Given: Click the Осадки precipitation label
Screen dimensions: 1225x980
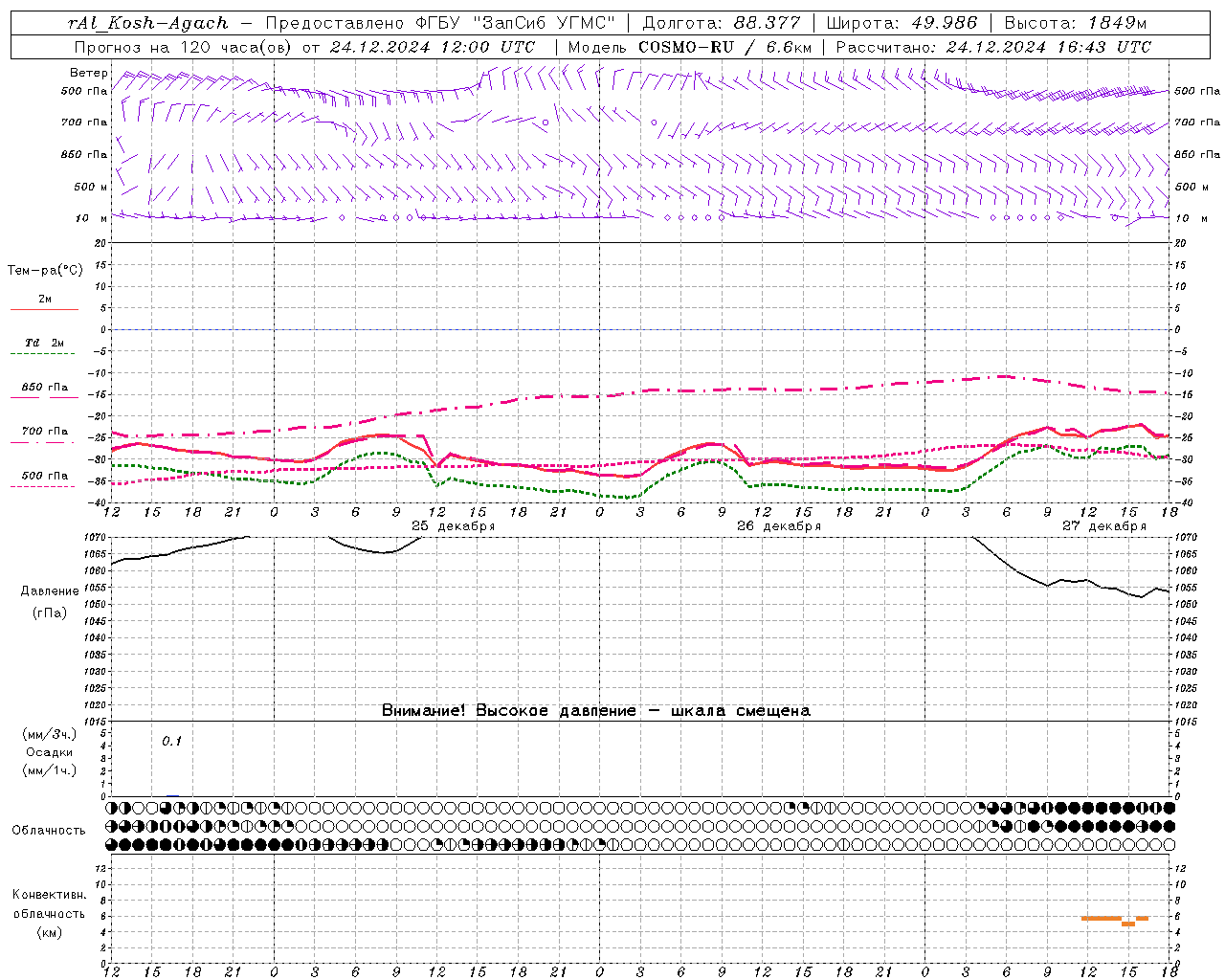Looking at the screenshot, I should click(50, 752).
